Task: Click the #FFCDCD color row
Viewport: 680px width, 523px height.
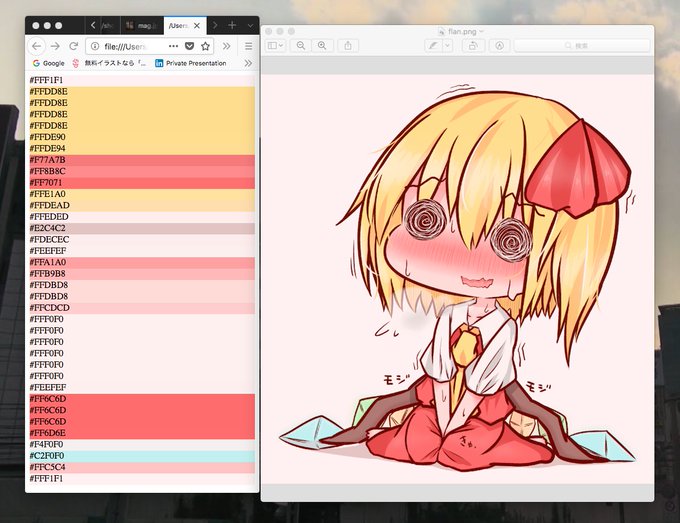Action: (142, 308)
